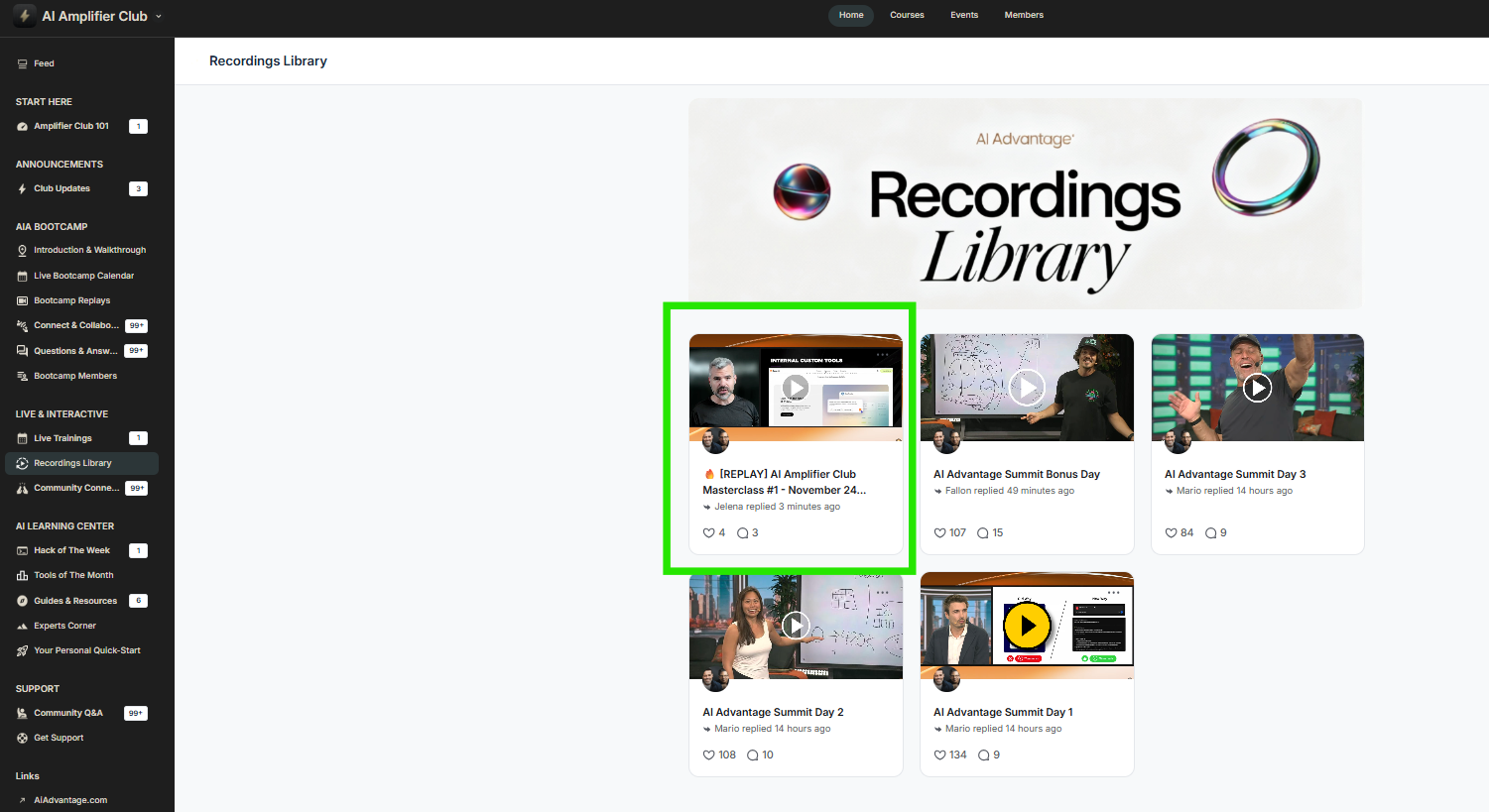Click 'Fallon replied 49 minutes ago' text
Image resolution: width=1489 pixels, height=812 pixels.
click(x=1010, y=491)
